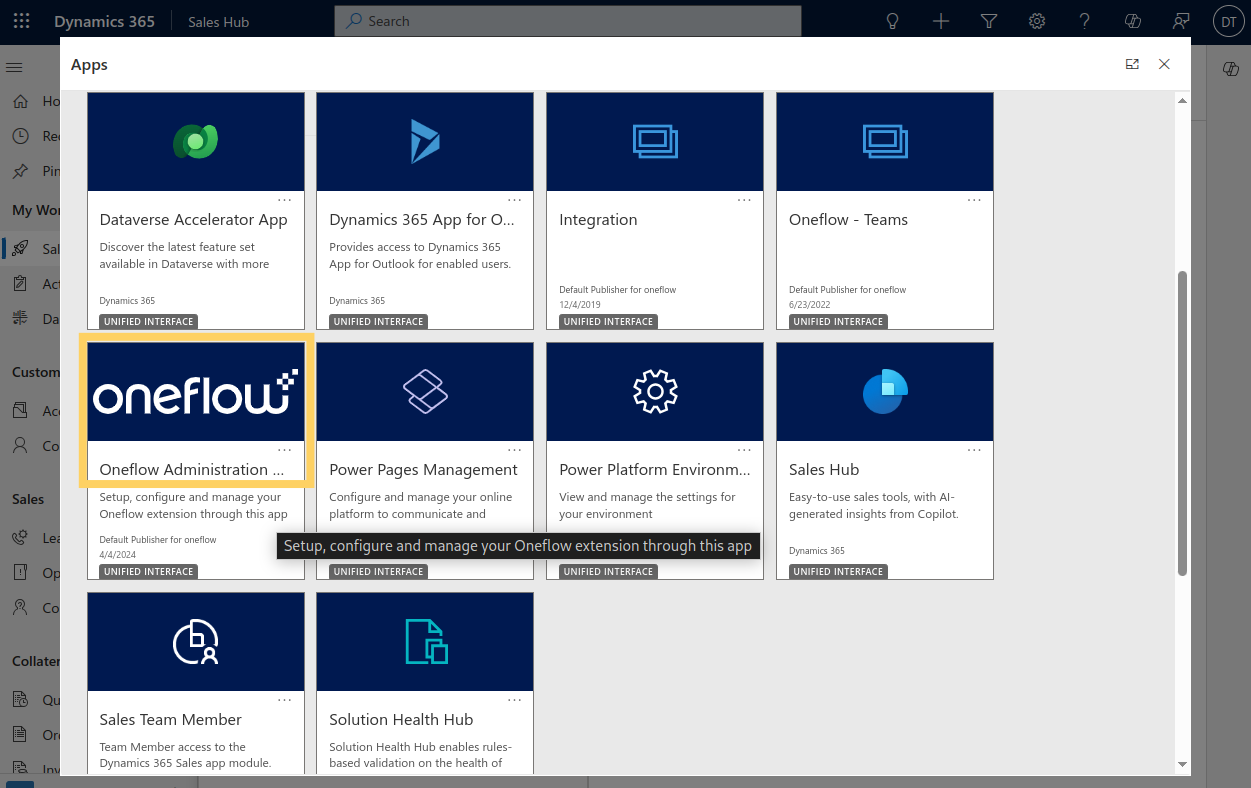Open the chat assistant icon in top bar
The height and width of the screenshot is (788, 1251).
coord(1181,21)
